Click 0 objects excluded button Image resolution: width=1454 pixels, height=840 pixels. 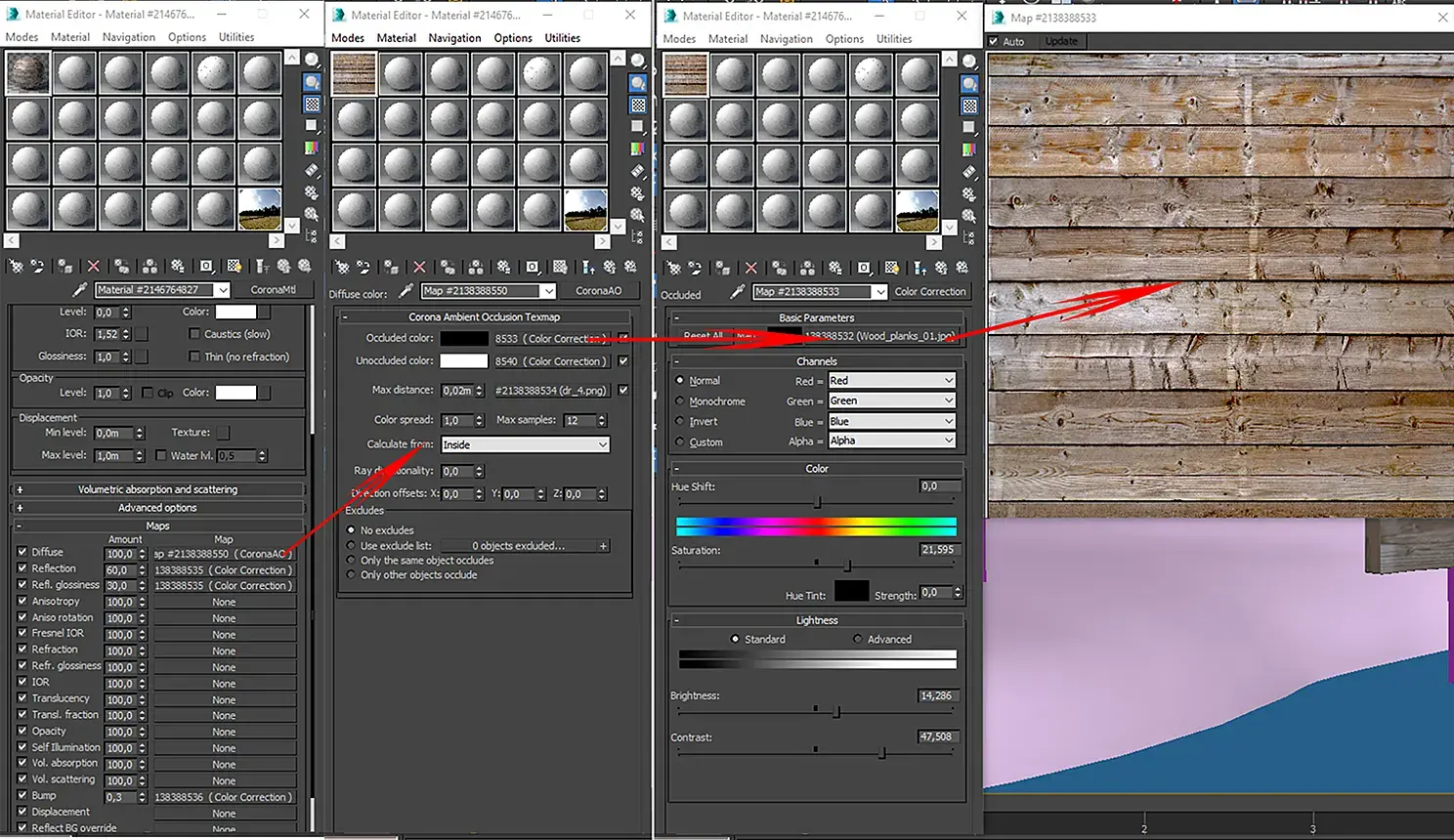[526, 546]
